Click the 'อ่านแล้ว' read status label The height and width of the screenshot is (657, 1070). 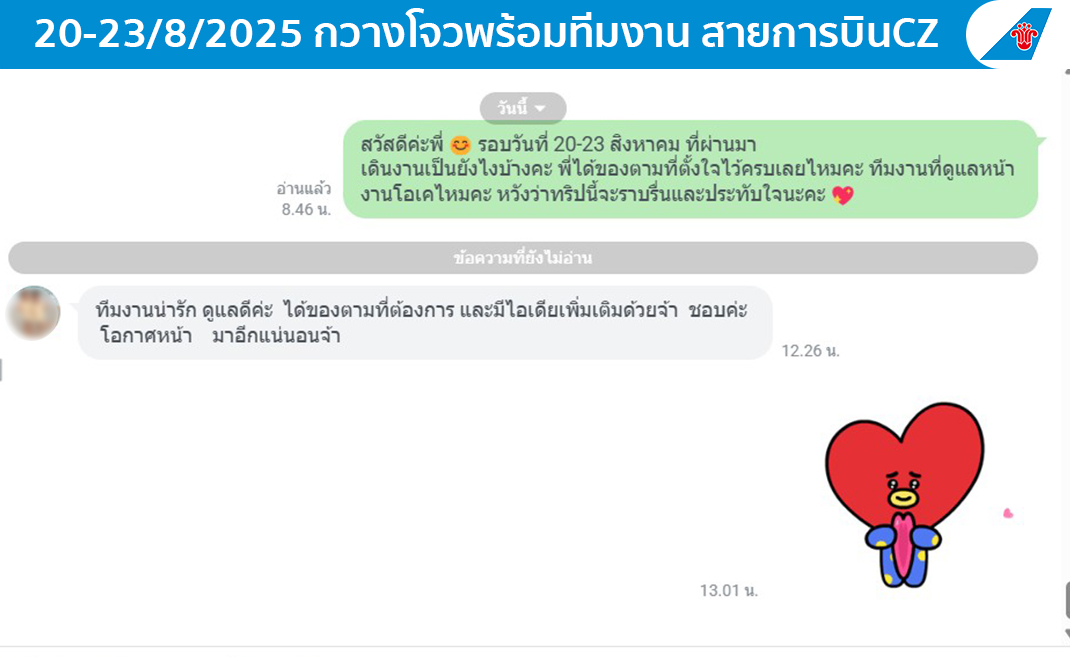click(304, 188)
